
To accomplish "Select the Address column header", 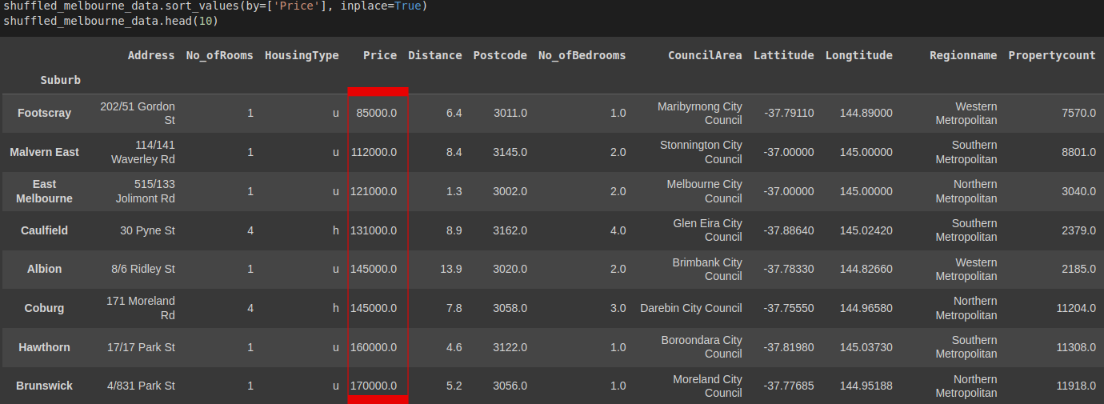I will [x=151, y=55].
